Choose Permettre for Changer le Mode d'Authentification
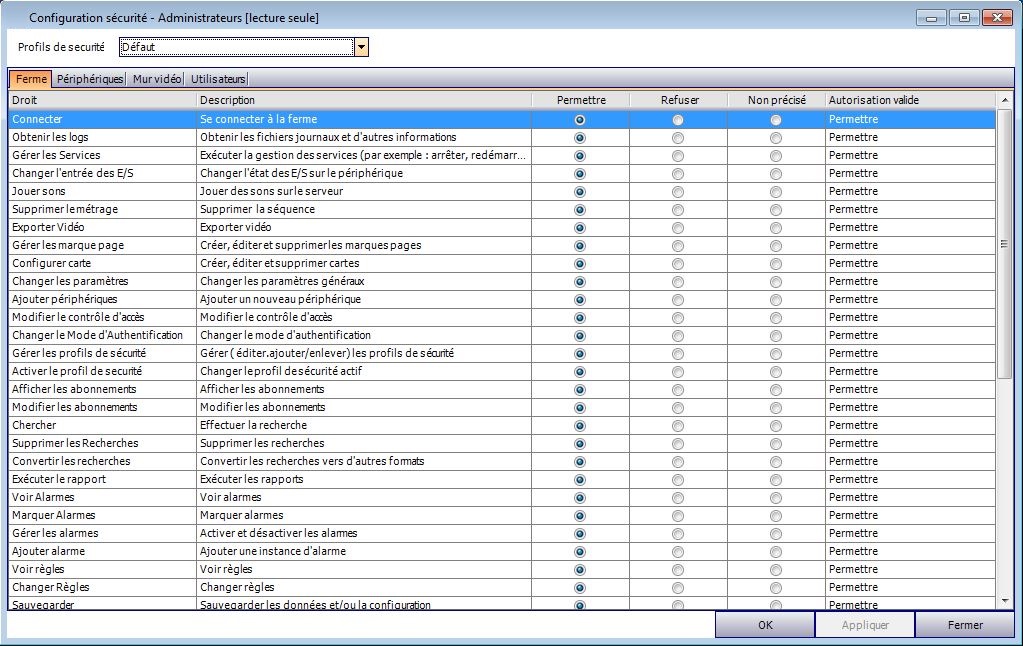 (x=579, y=336)
